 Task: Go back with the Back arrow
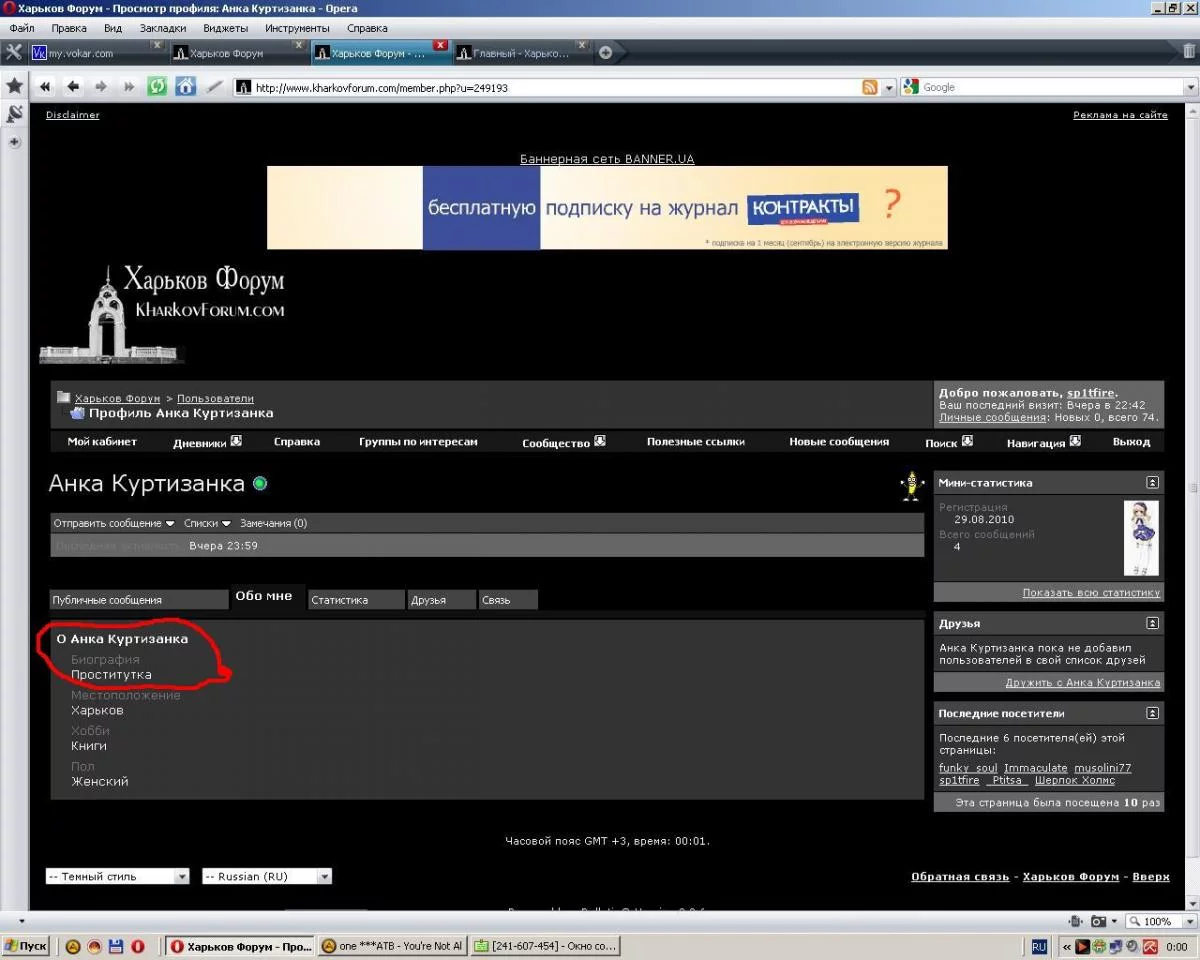(72, 87)
